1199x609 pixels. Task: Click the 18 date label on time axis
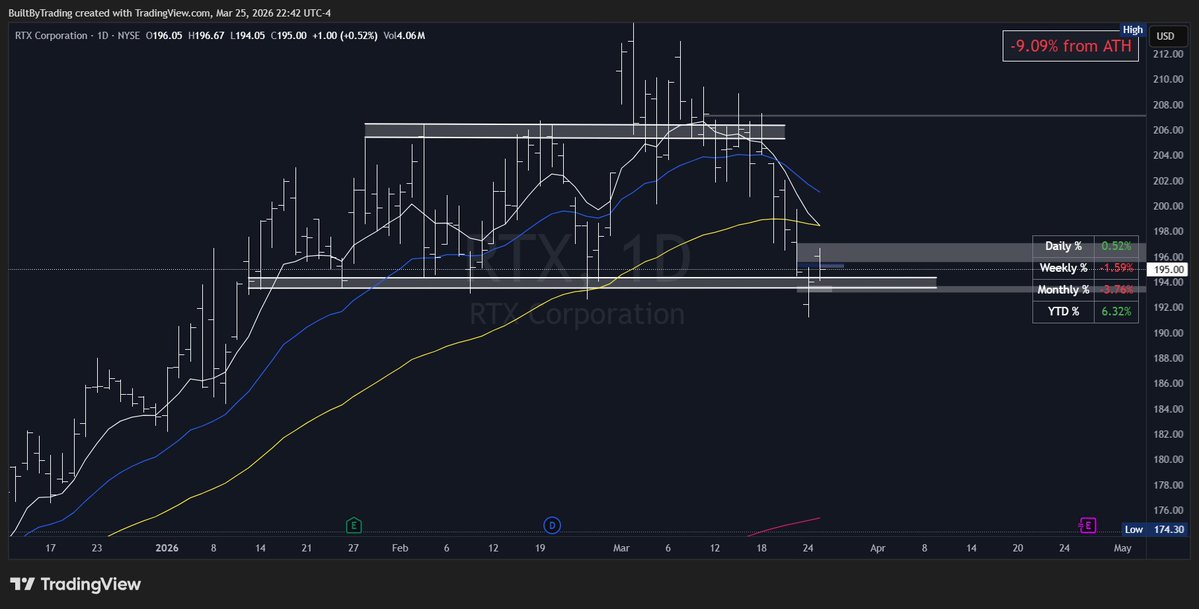(x=762, y=549)
